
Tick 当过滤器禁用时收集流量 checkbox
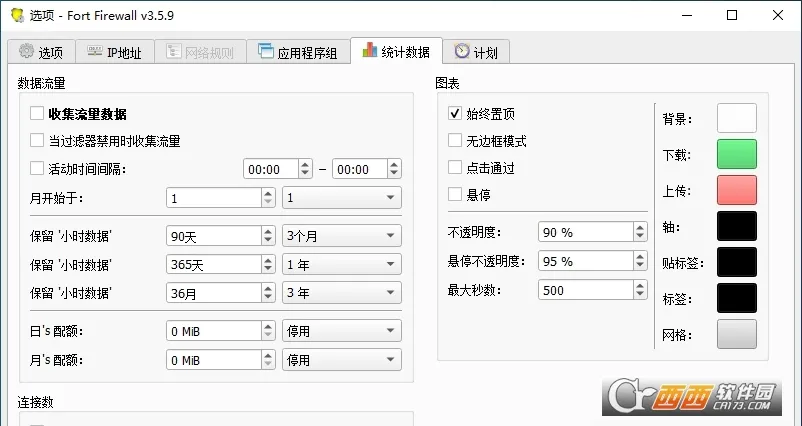click(37, 140)
